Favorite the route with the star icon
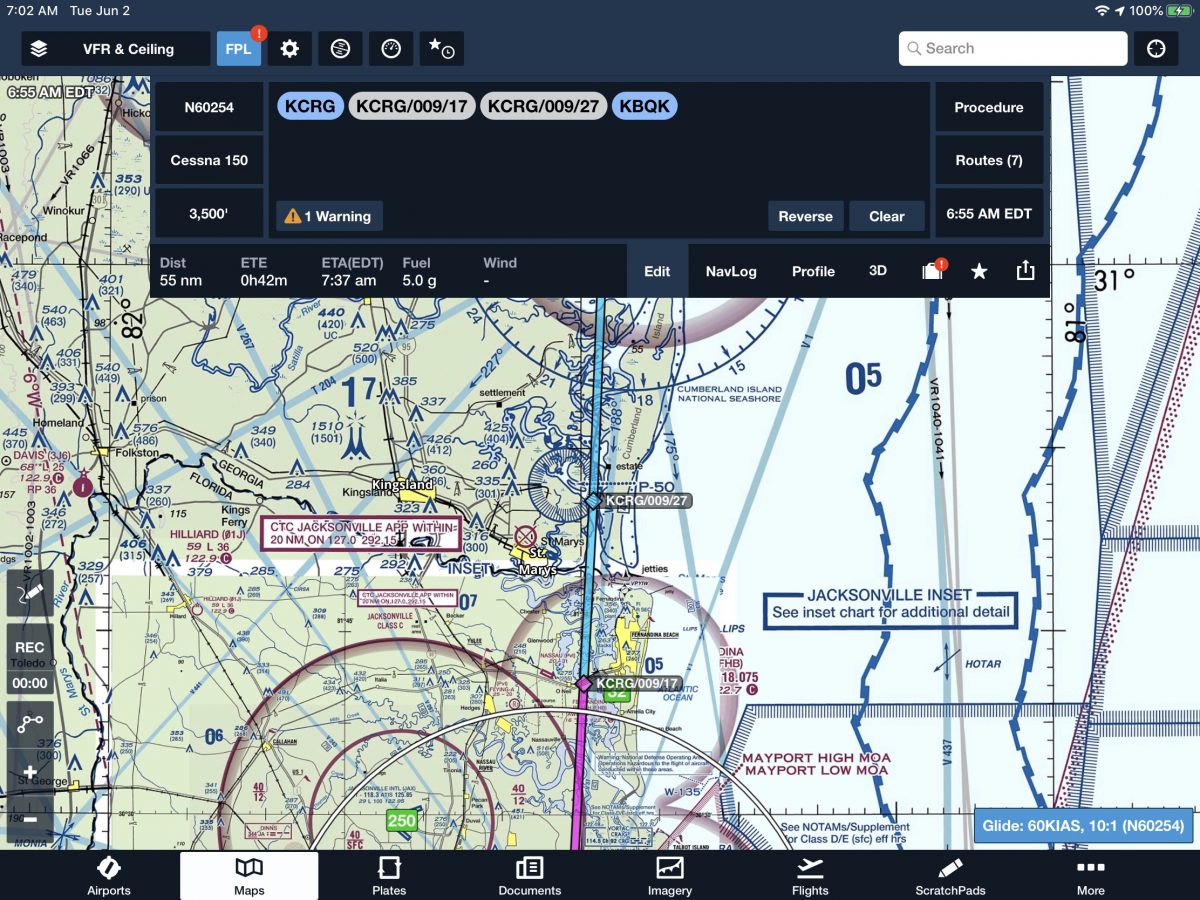1200x900 pixels. [x=978, y=271]
